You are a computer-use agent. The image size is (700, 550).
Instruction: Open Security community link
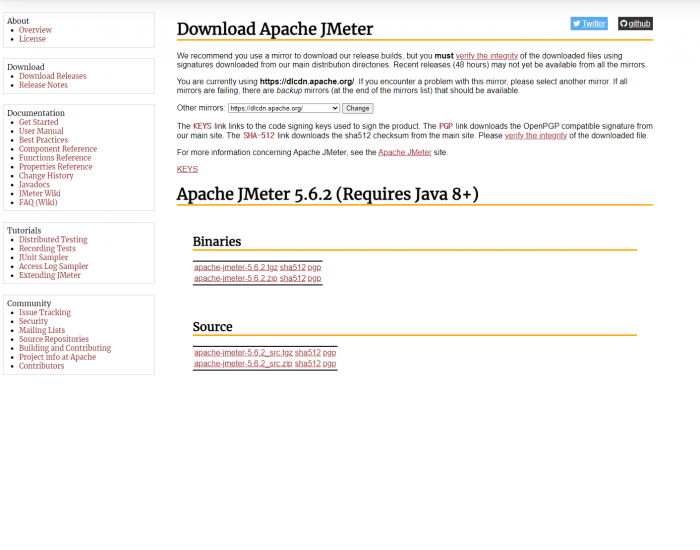click(33, 321)
